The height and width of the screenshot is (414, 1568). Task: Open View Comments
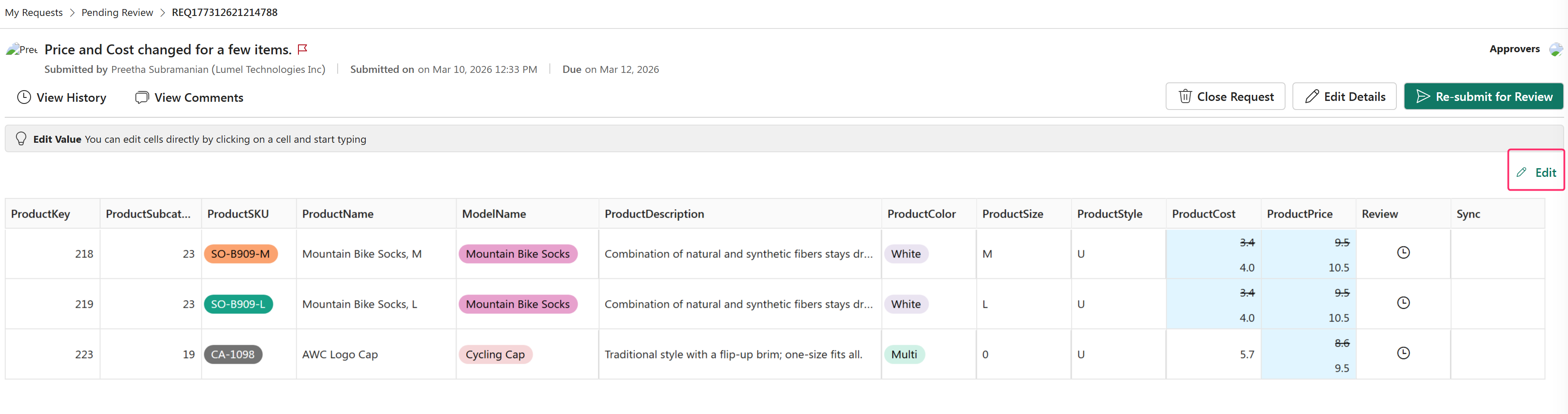[x=189, y=97]
